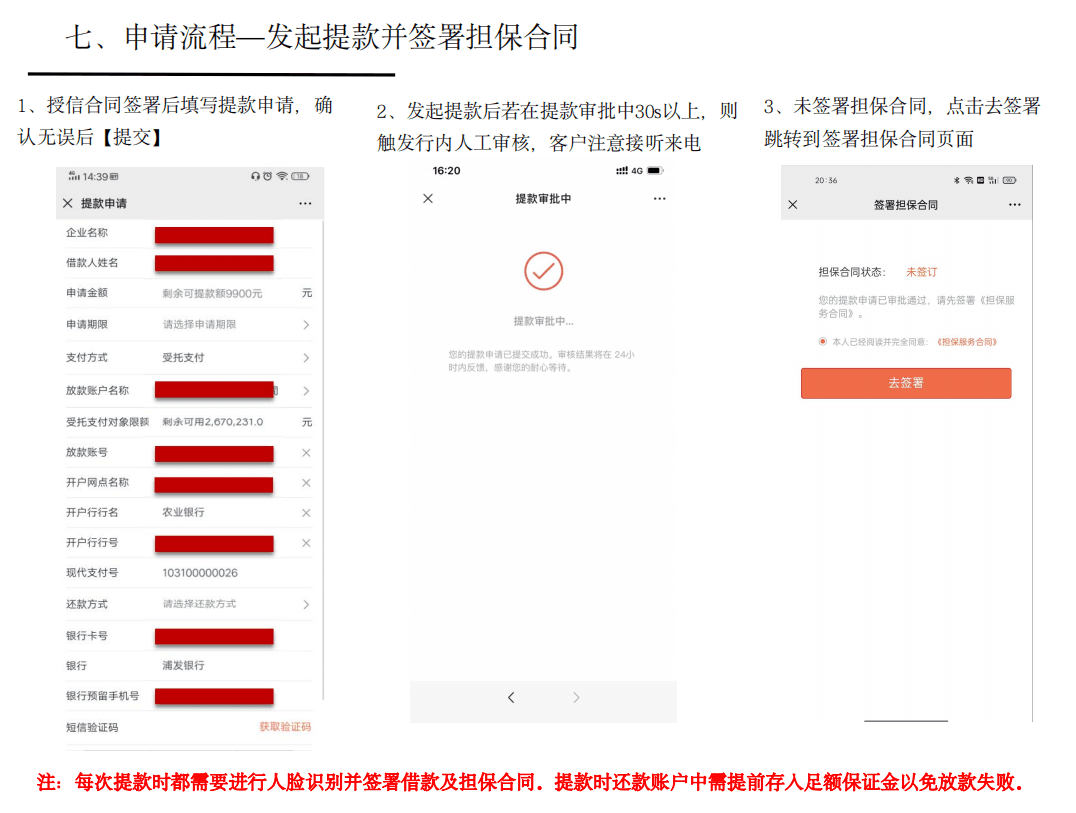Tap wifi icon in 14:39 status bar
Image resolution: width=1076 pixels, height=813 pixels.
282,176
